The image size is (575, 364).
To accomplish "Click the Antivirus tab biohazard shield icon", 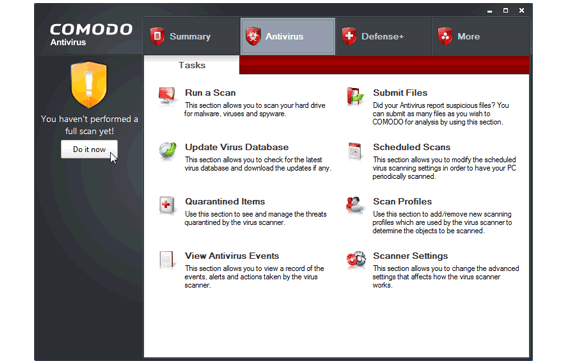I will click(253, 36).
